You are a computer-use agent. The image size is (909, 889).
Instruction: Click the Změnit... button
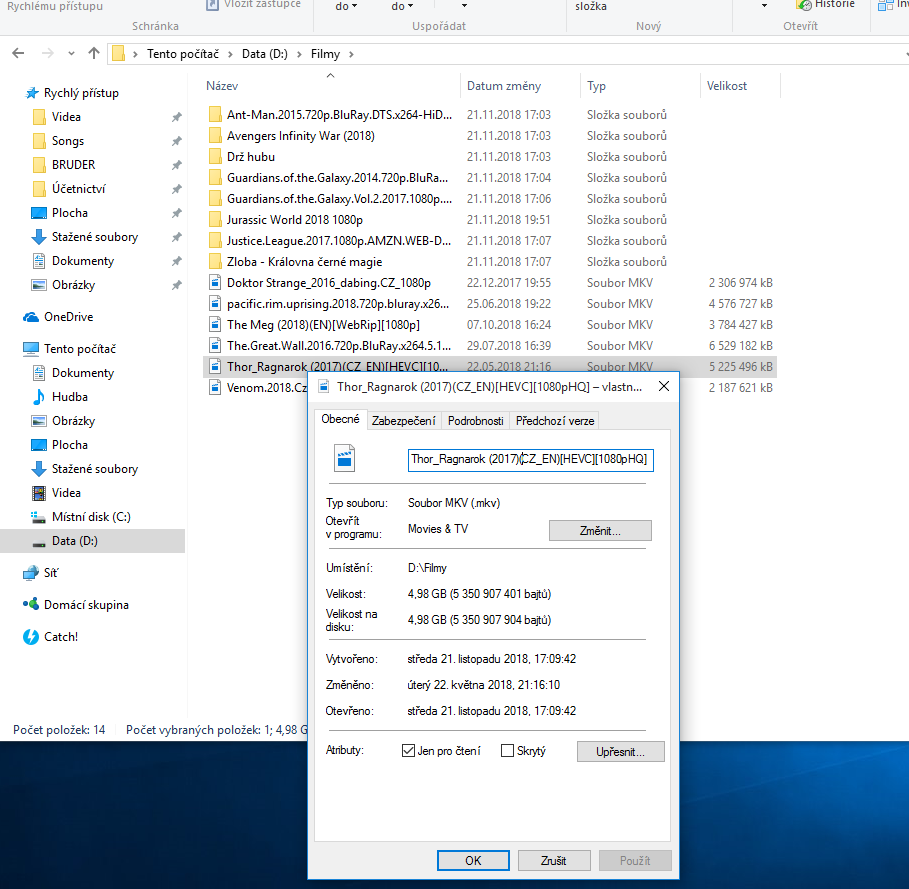(600, 531)
